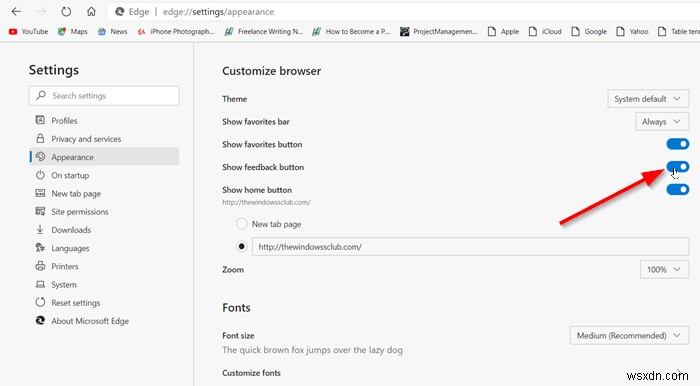Open the iCloud bookmark
Image resolution: width=700 pixels, height=386 pixels.
[545, 31]
